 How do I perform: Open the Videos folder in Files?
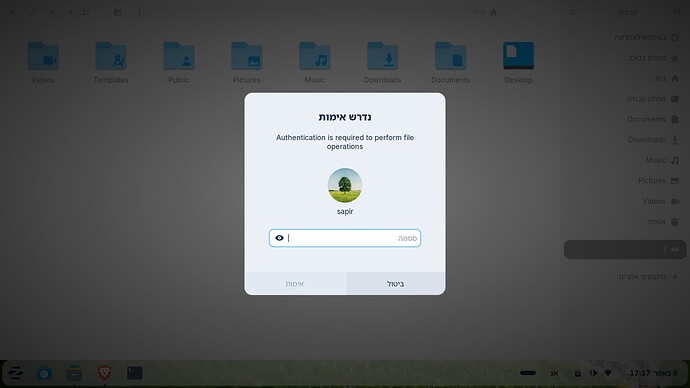[43, 62]
